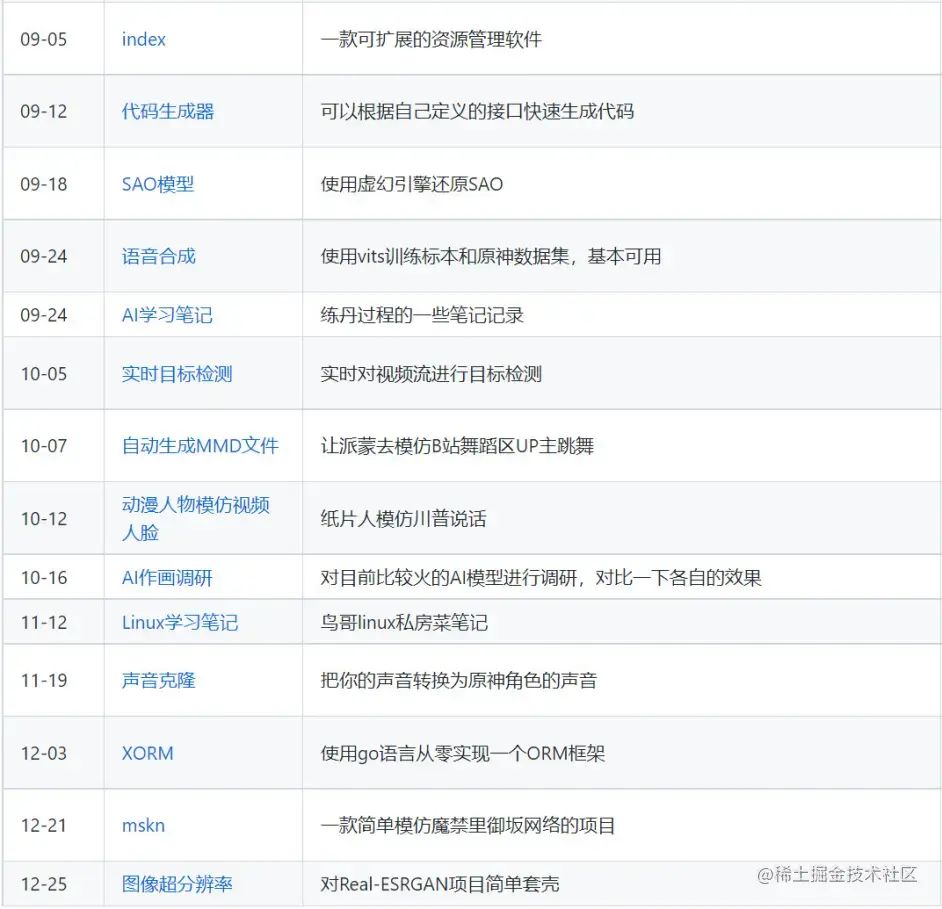Image resolution: width=942 pixels, height=909 pixels.
Task: Open the mskn project link
Action: point(142,826)
